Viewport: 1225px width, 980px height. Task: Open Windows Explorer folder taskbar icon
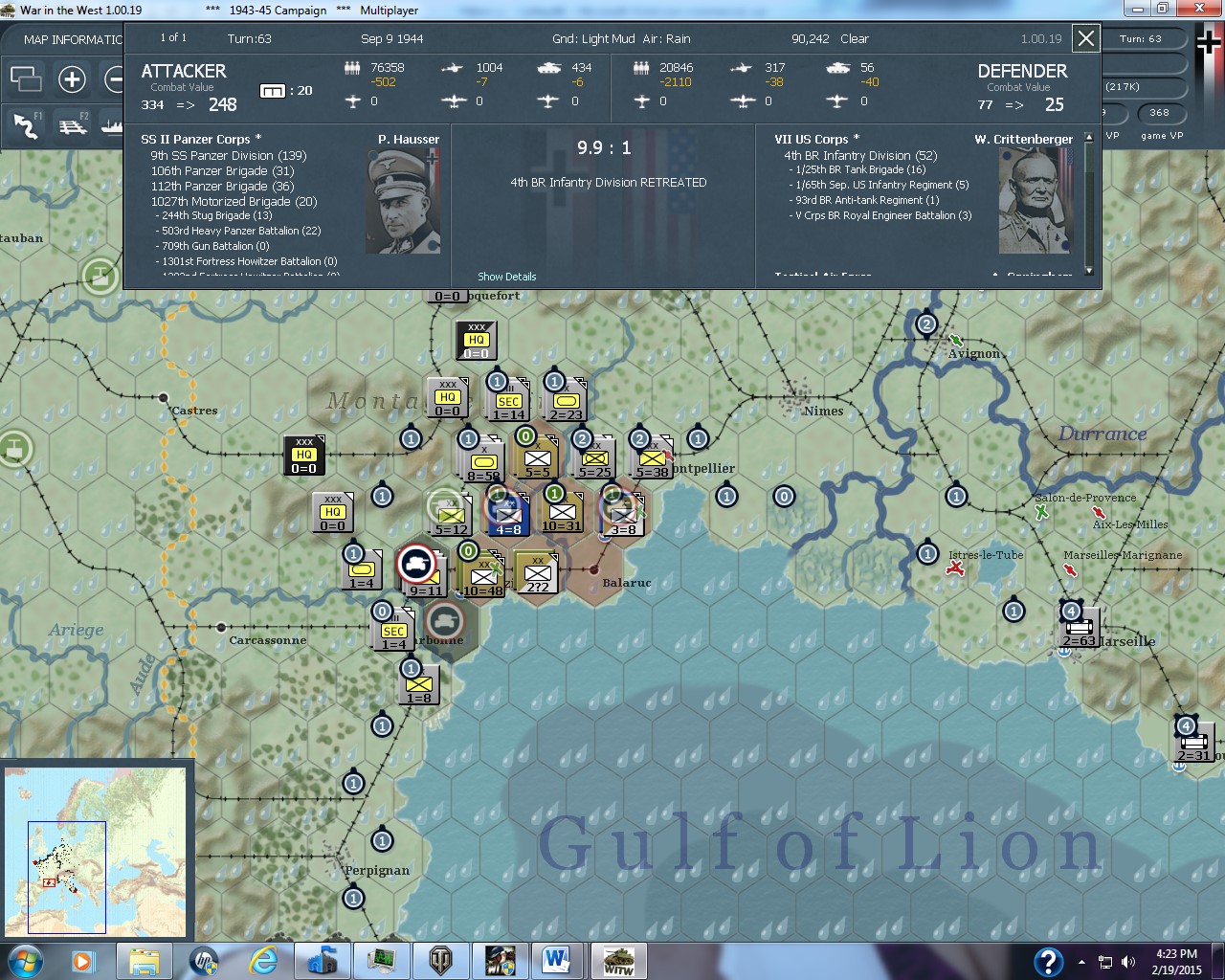pyautogui.click(x=145, y=961)
